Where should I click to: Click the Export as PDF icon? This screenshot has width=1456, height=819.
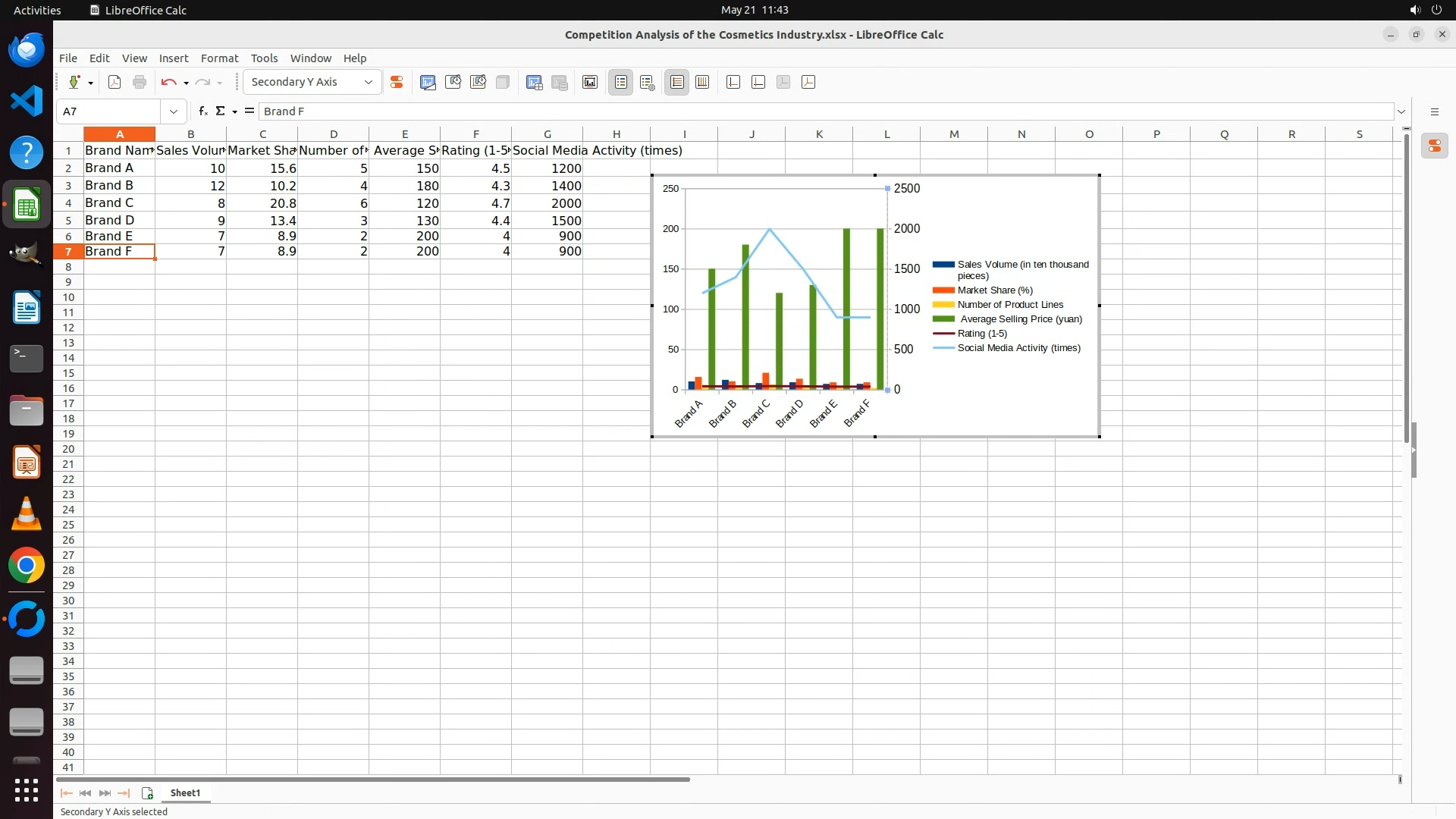(115, 82)
